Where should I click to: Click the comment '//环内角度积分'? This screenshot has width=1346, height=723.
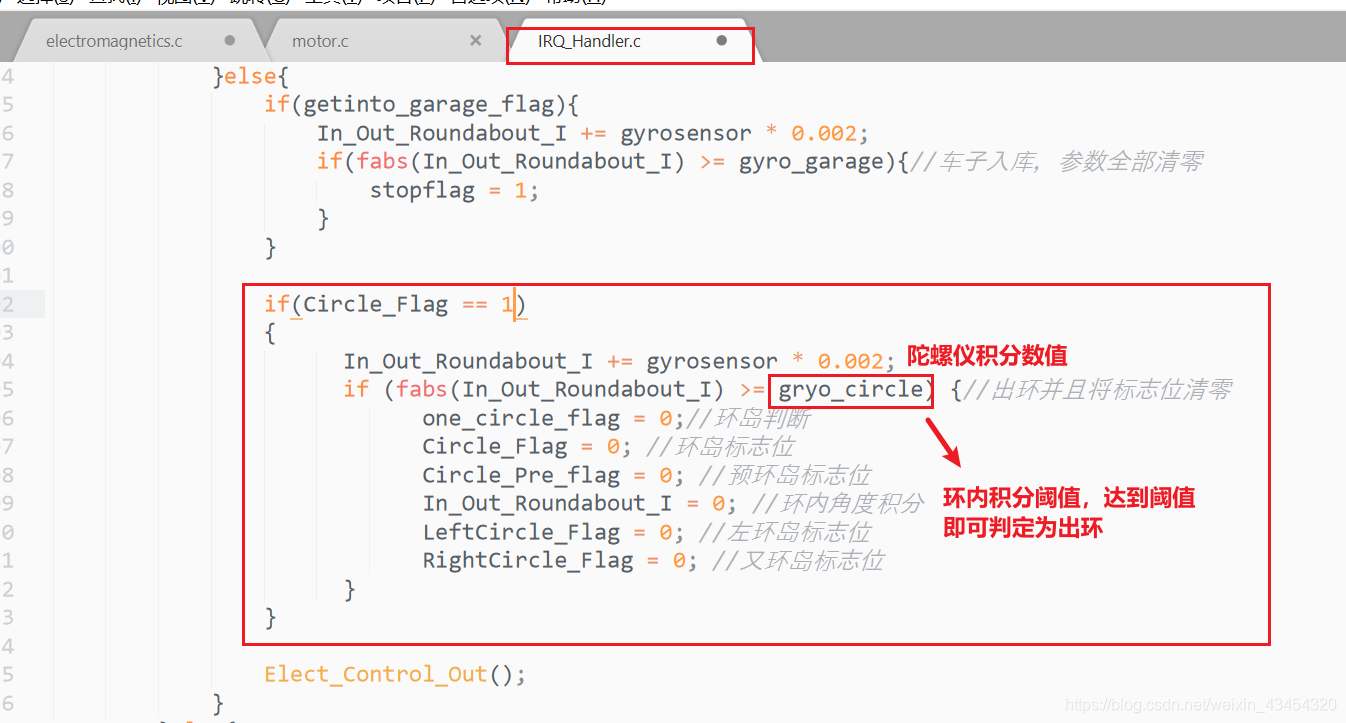coord(837,503)
